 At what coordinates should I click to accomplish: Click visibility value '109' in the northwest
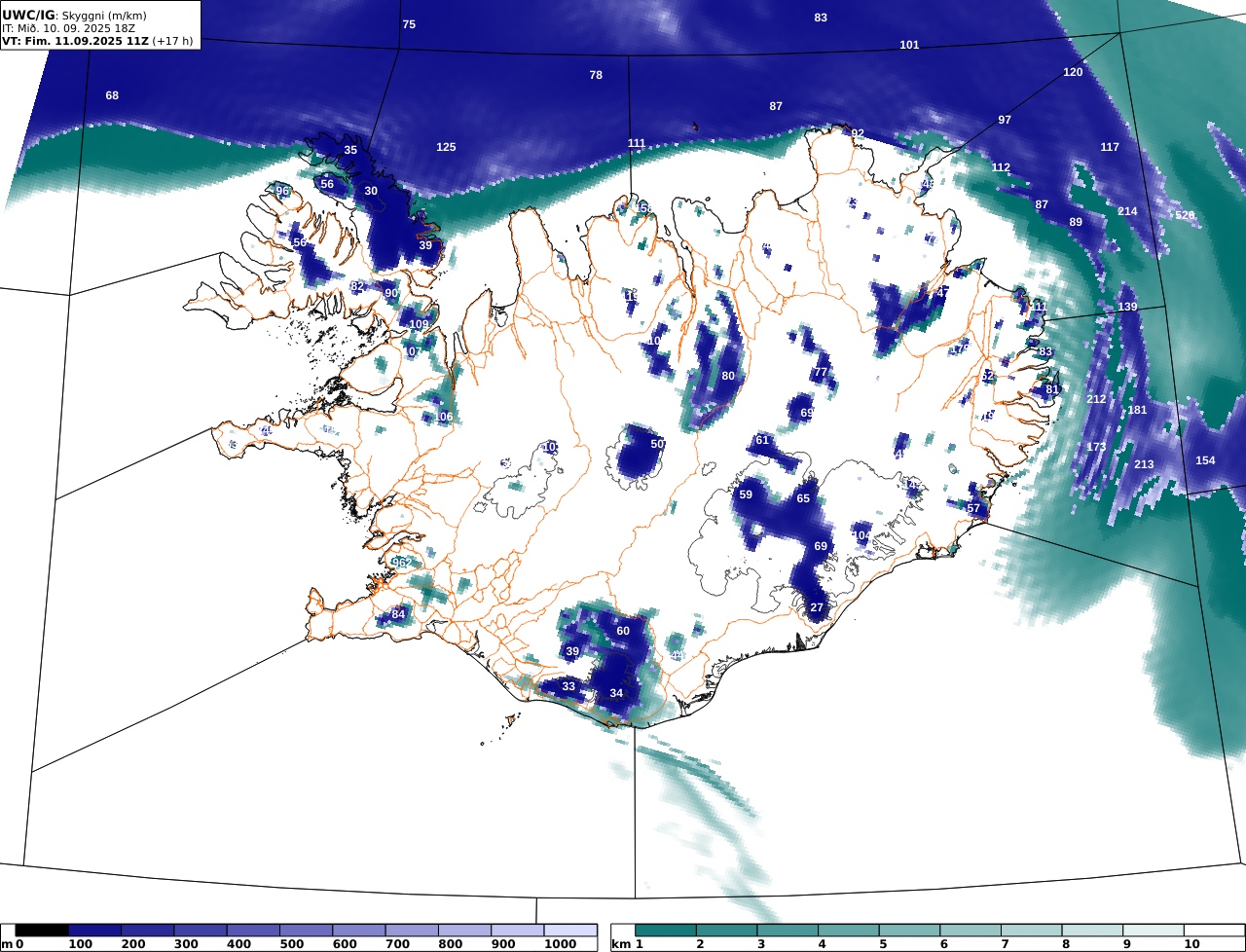pos(419,324)
